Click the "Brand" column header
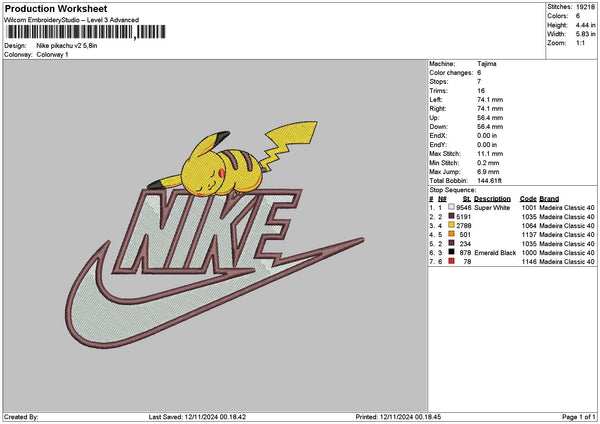Viewport: 600px width, 424px height. coord(549,199)
